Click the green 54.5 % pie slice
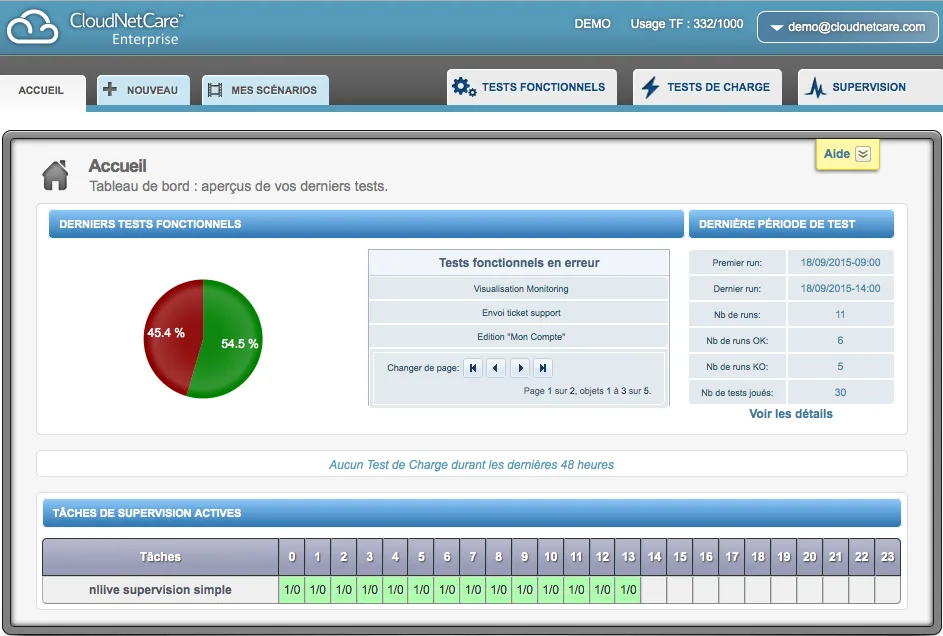943x636 pixels. tap(232, 340)
